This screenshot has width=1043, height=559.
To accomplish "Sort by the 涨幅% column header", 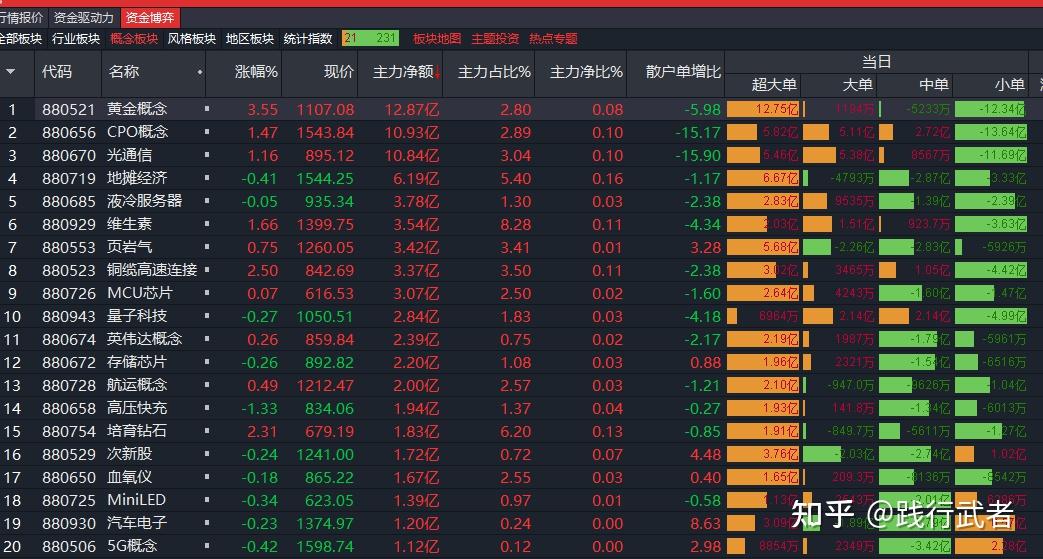I will [x=256, y=72].
